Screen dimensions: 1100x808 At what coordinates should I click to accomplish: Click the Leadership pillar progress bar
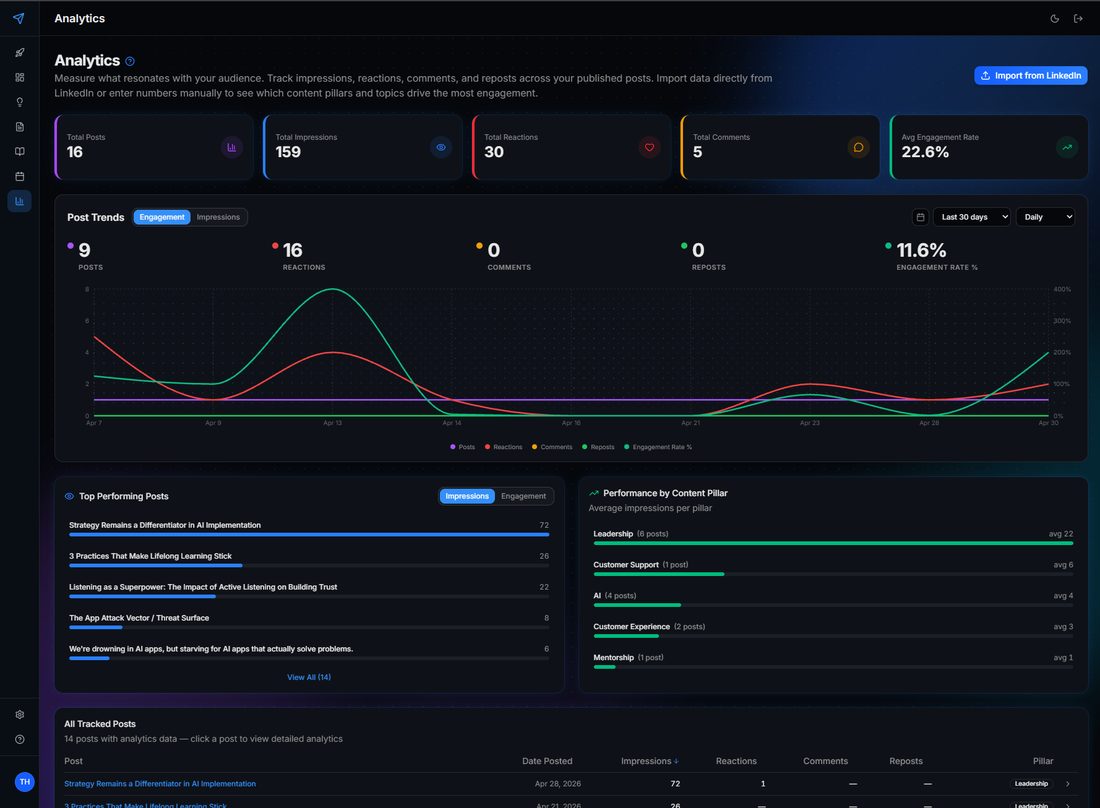[833, 543]
